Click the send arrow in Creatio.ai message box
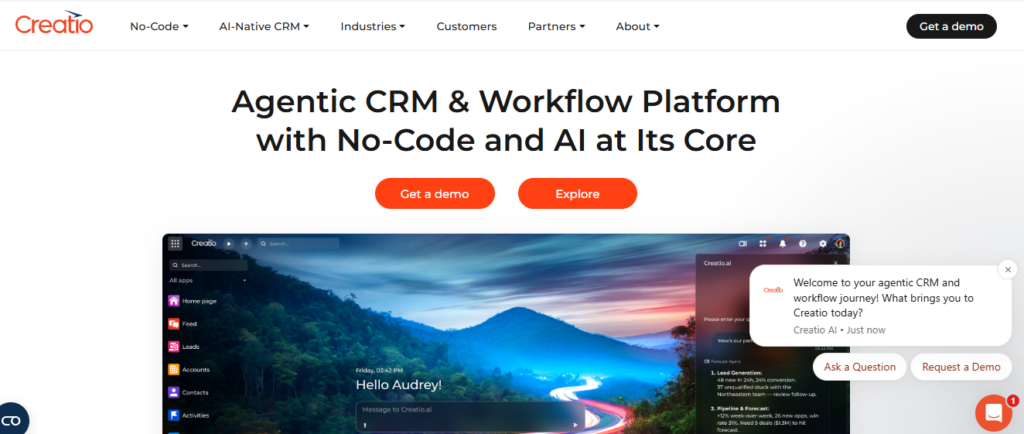This screenshot has height=434, width=1024. click(575, 425)
